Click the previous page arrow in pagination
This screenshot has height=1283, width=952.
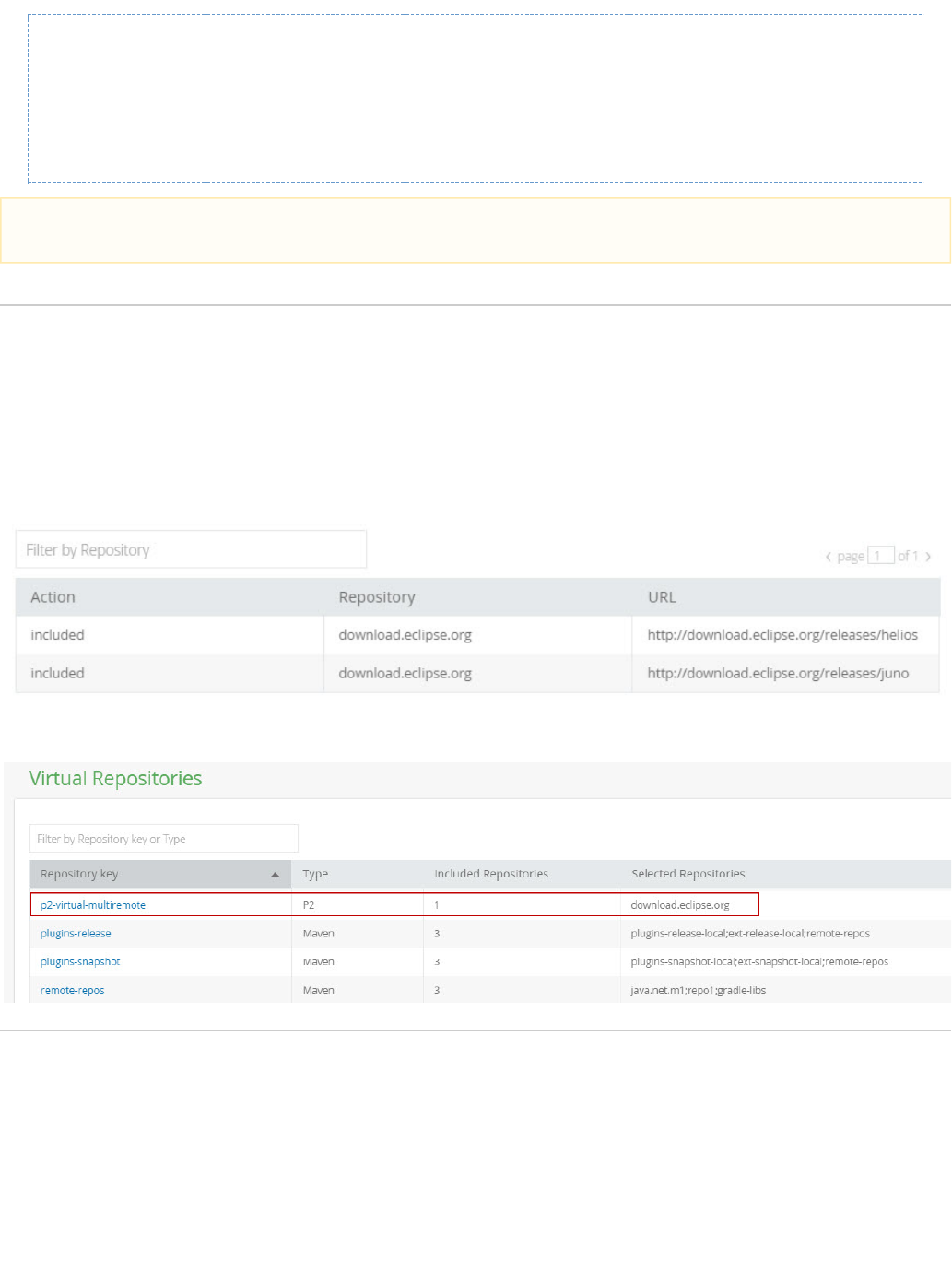point(829,557)
